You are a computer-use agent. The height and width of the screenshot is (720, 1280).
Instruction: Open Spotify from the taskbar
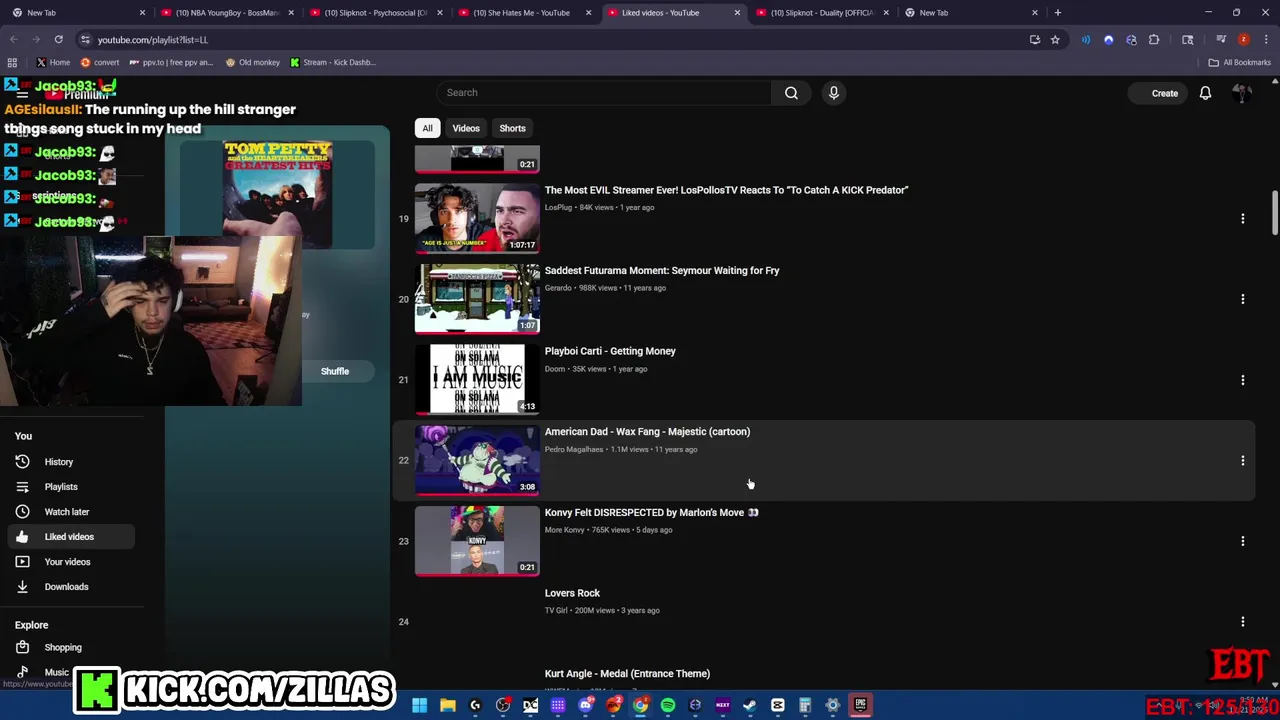coord(667,705)
